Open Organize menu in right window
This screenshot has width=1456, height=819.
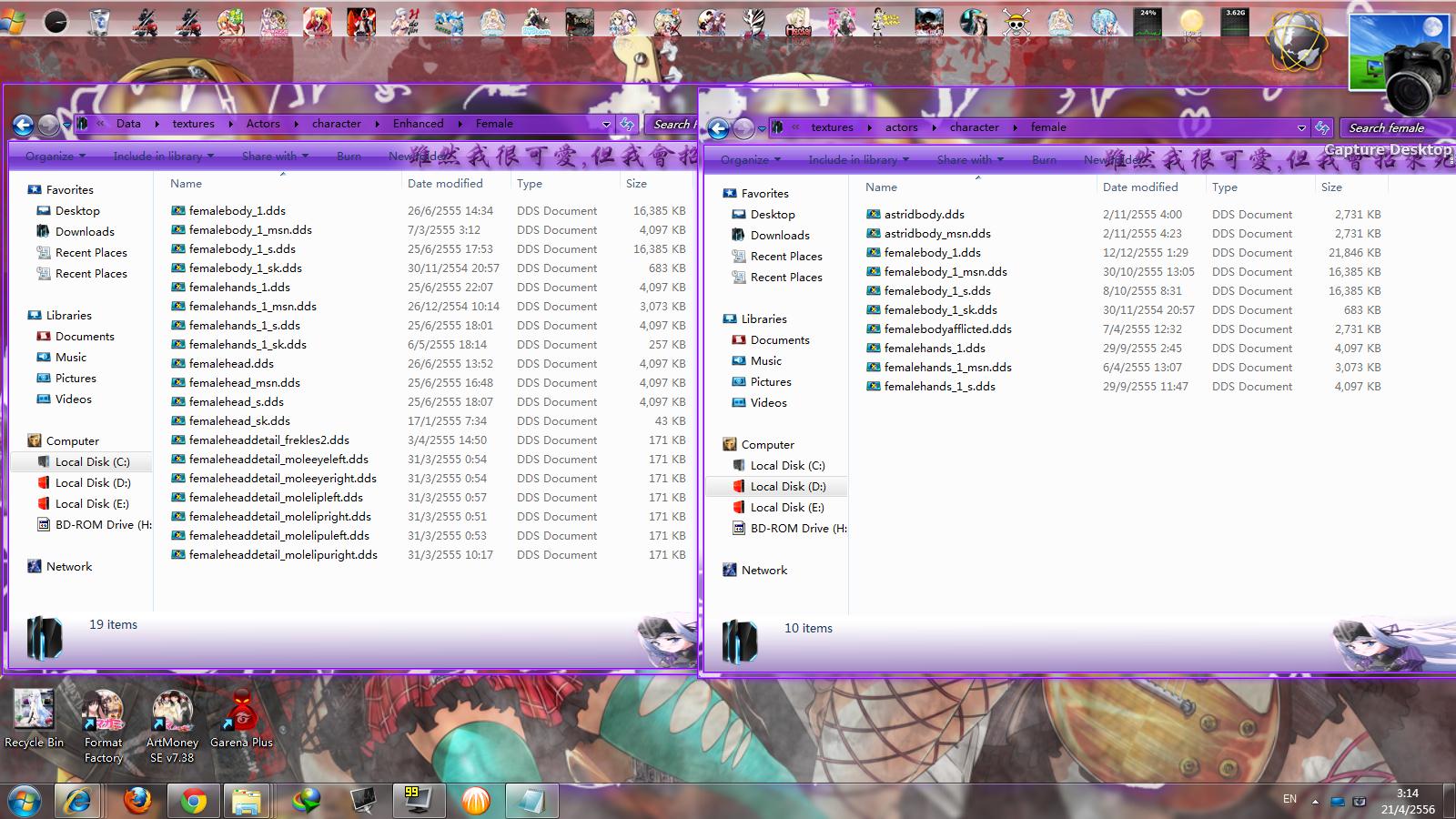coord(751,160)
